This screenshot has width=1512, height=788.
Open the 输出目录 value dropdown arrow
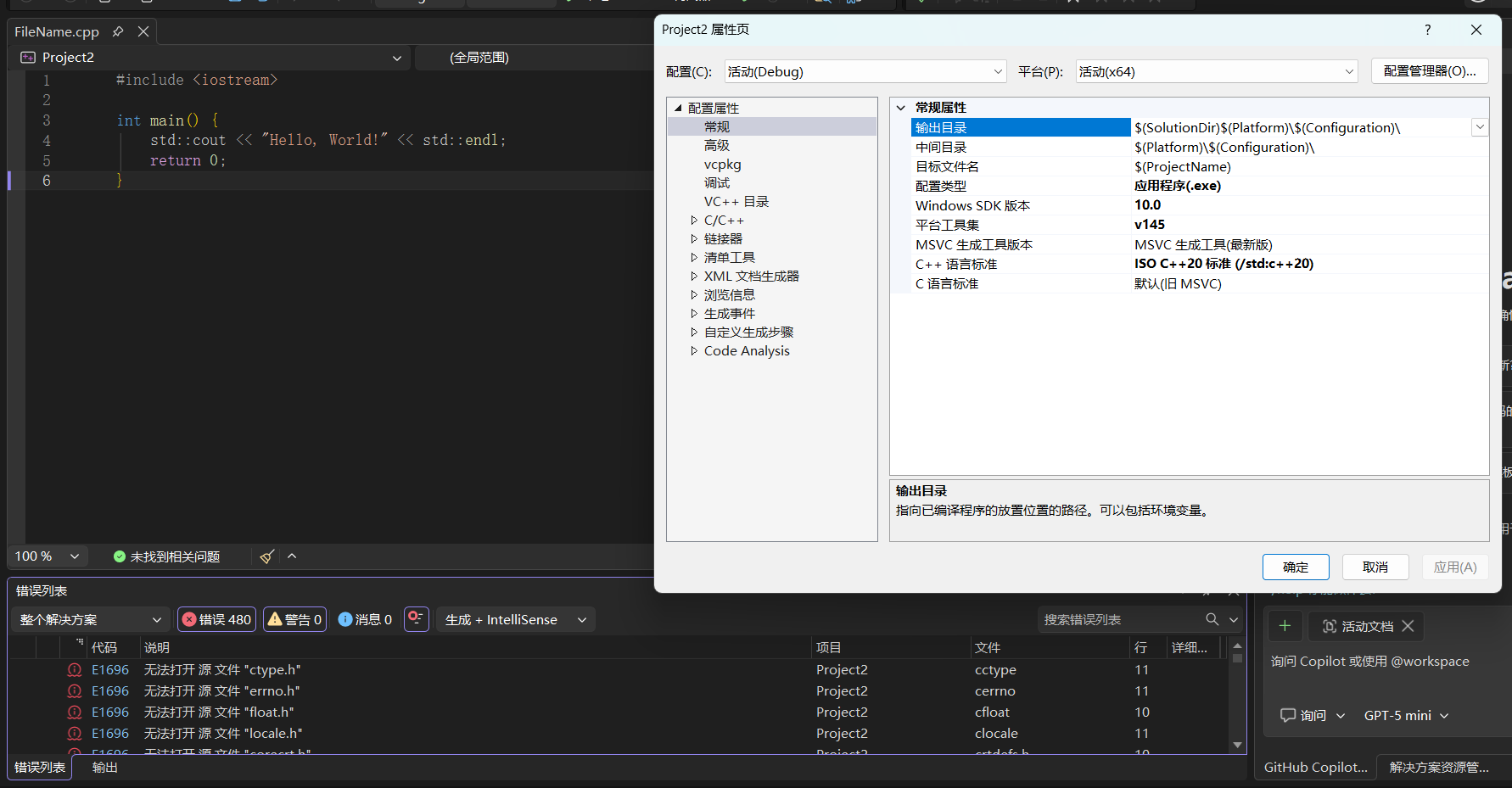point(1480,127)
